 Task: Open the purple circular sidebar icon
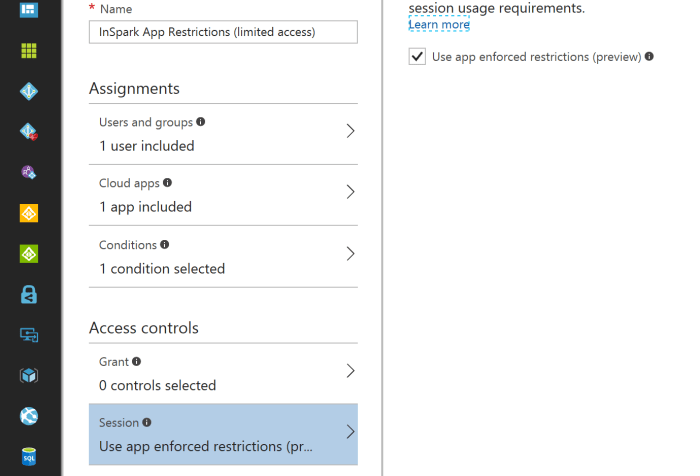(x=29, y=173)
